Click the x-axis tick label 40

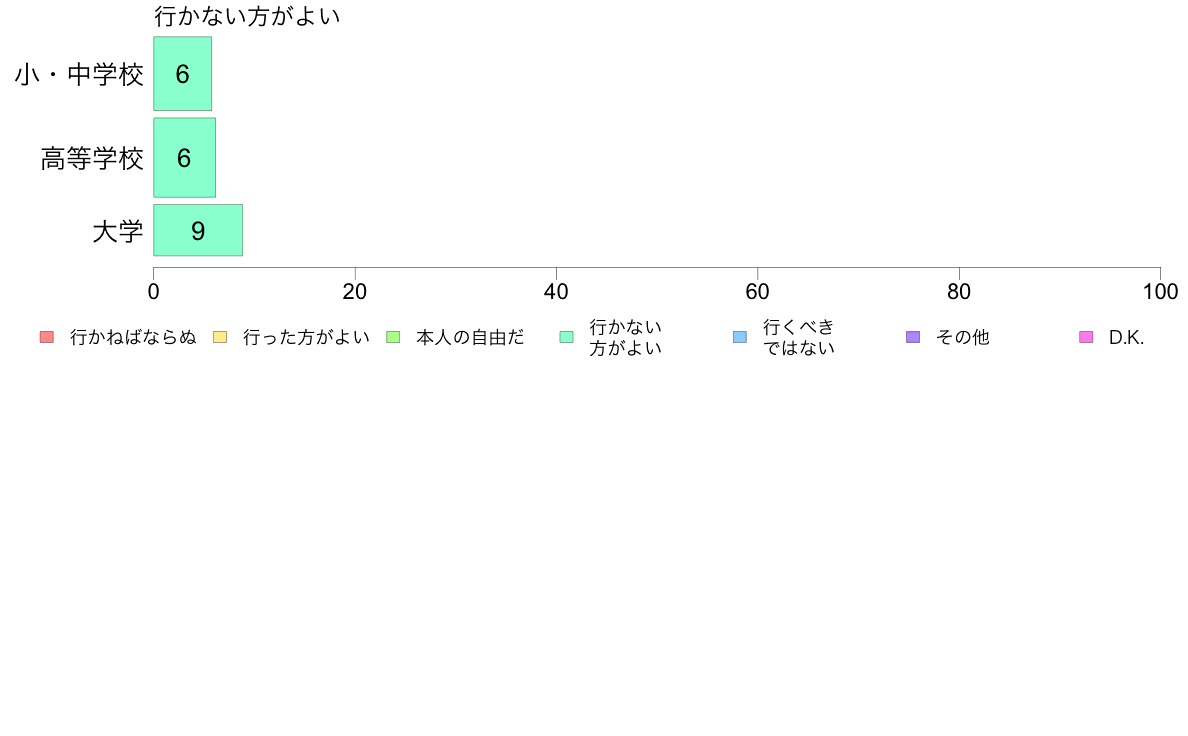[x=556, y=292]
